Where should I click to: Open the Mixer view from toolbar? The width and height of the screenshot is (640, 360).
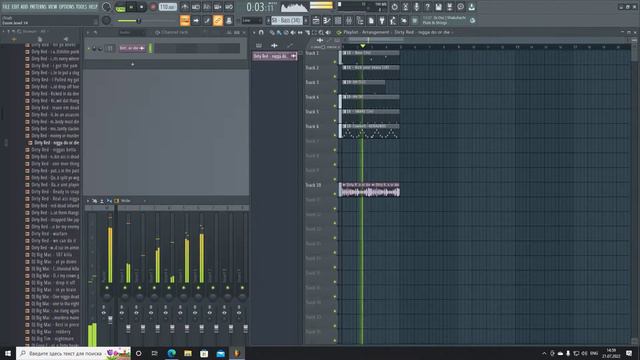point(349,20)
